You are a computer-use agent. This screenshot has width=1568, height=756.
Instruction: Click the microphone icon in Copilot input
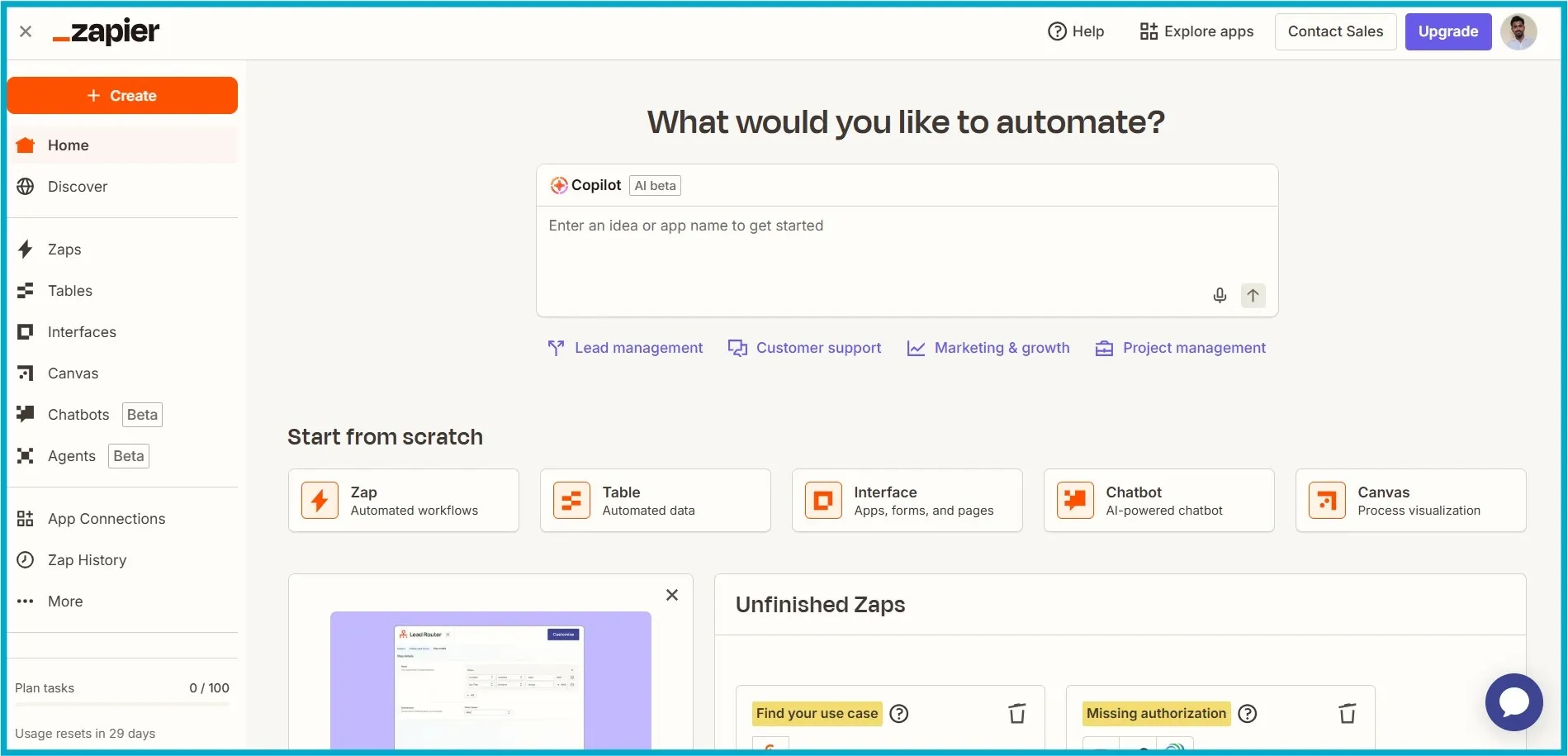[x=1219, y=295]
